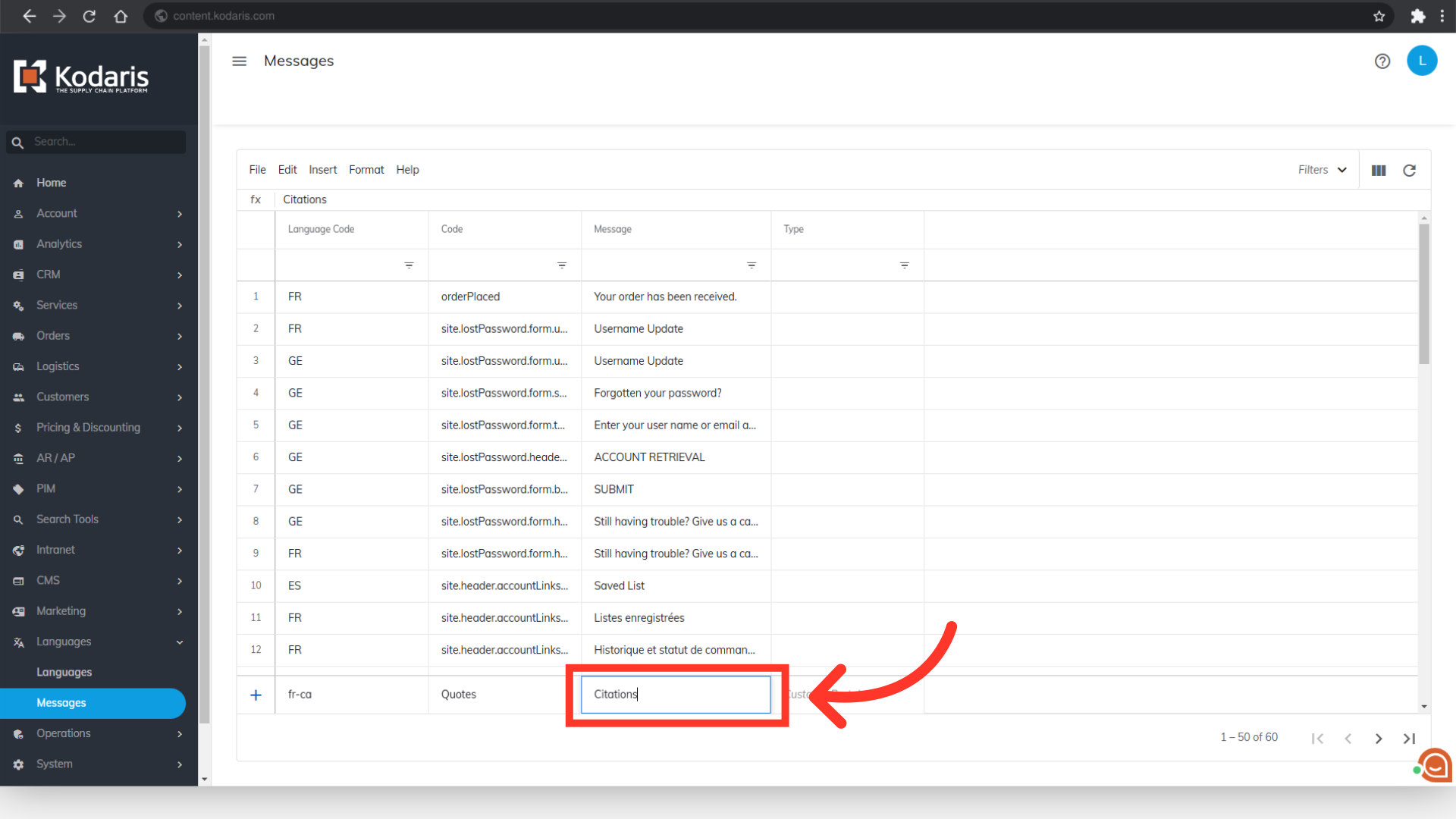Go to the Home sidebar link
1456x819 pixels.
(51, 183)
